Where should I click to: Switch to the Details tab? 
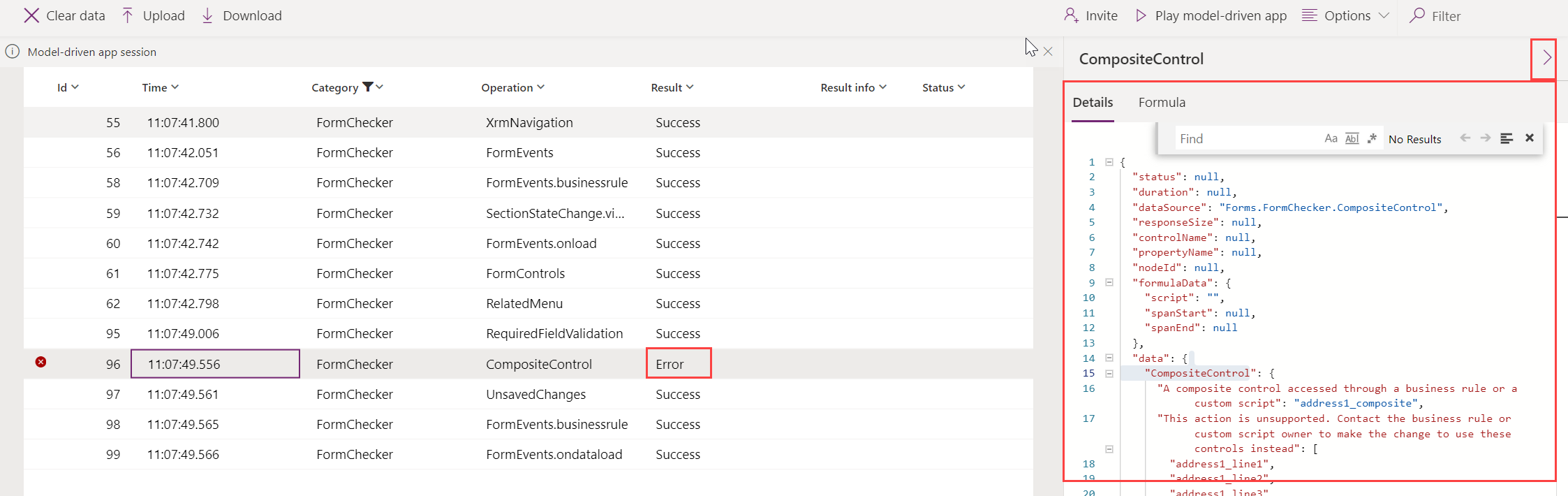1093,102
